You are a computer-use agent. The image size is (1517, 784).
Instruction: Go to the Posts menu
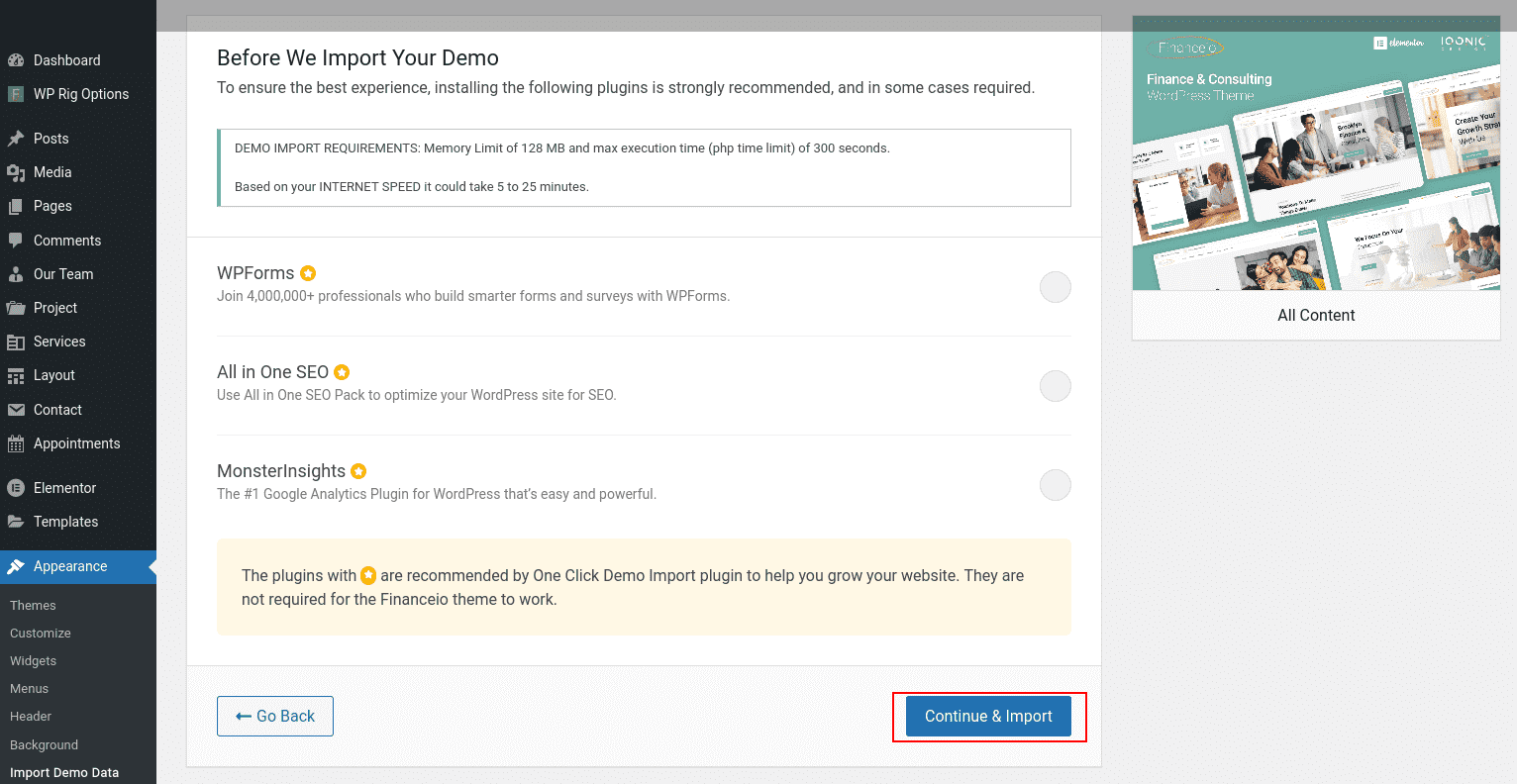[x=78, y=139]
